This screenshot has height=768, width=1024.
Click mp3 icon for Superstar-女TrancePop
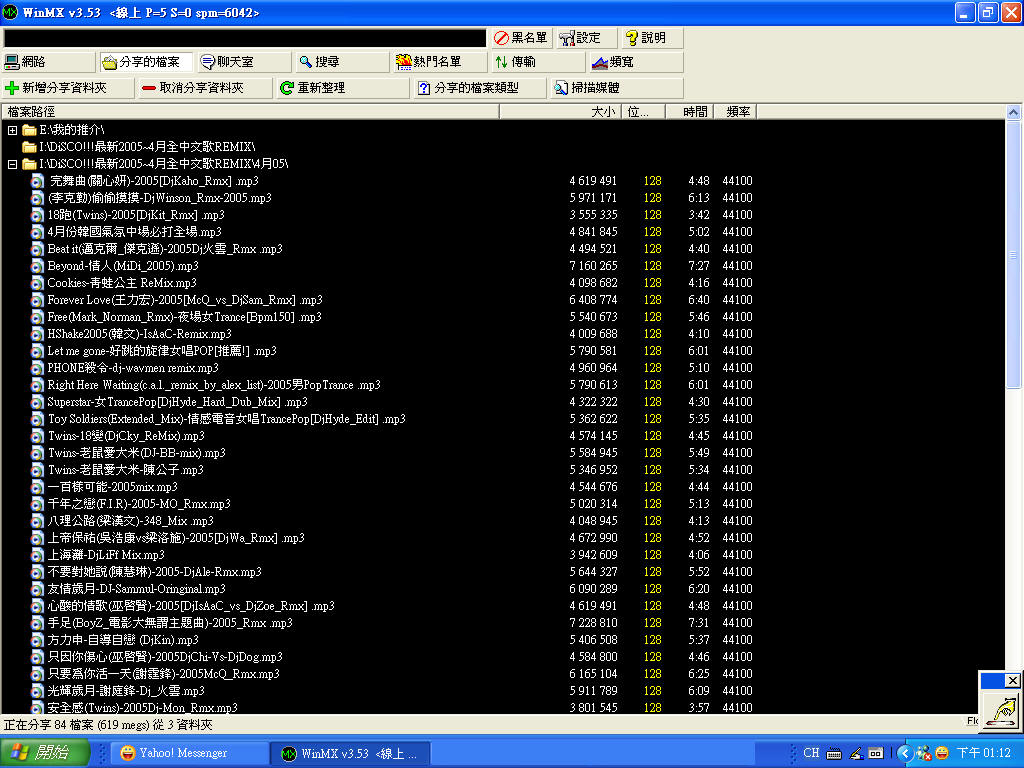click(x=38, y=402)
